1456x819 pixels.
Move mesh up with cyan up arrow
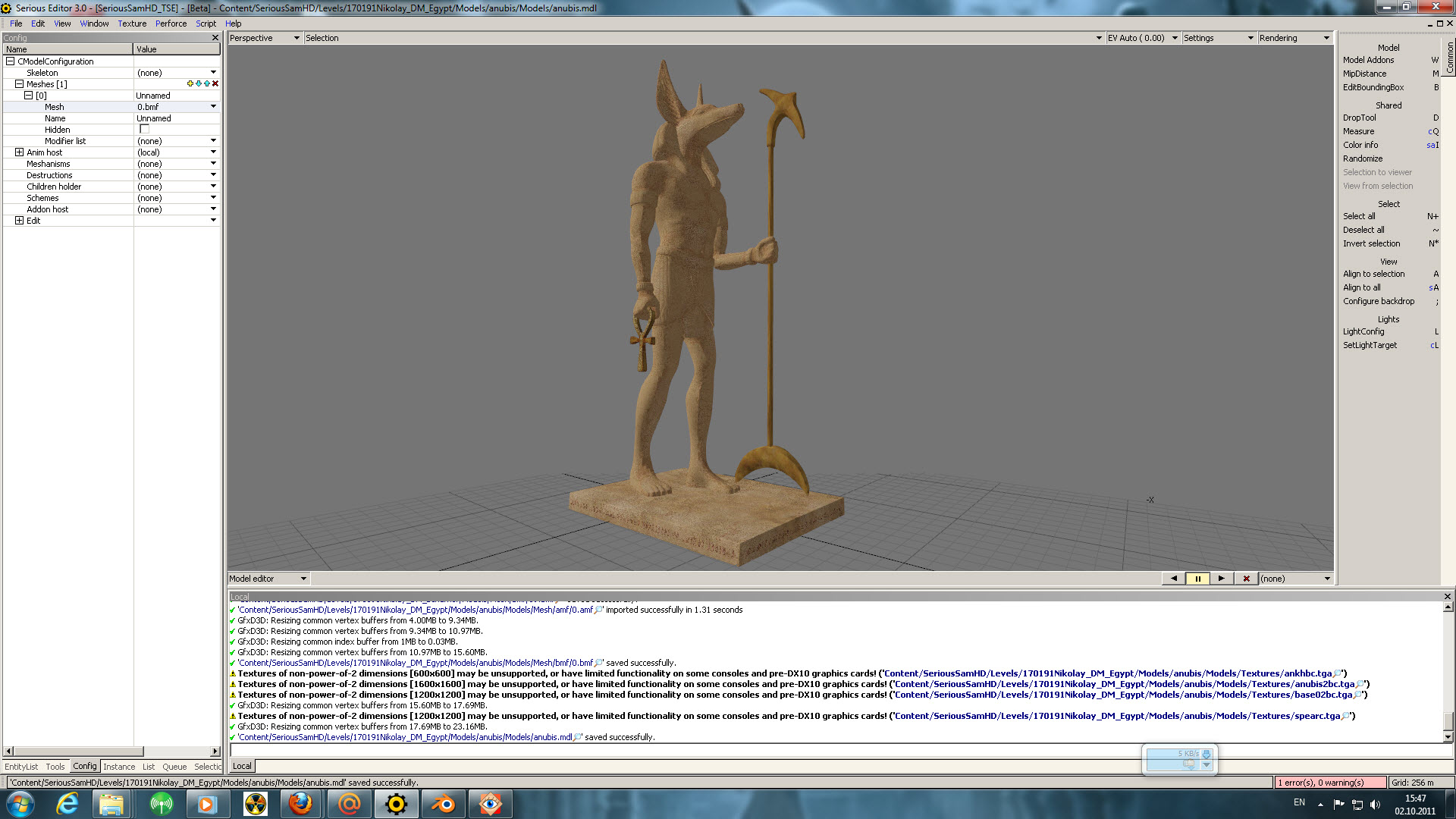[x=207, y=84]
